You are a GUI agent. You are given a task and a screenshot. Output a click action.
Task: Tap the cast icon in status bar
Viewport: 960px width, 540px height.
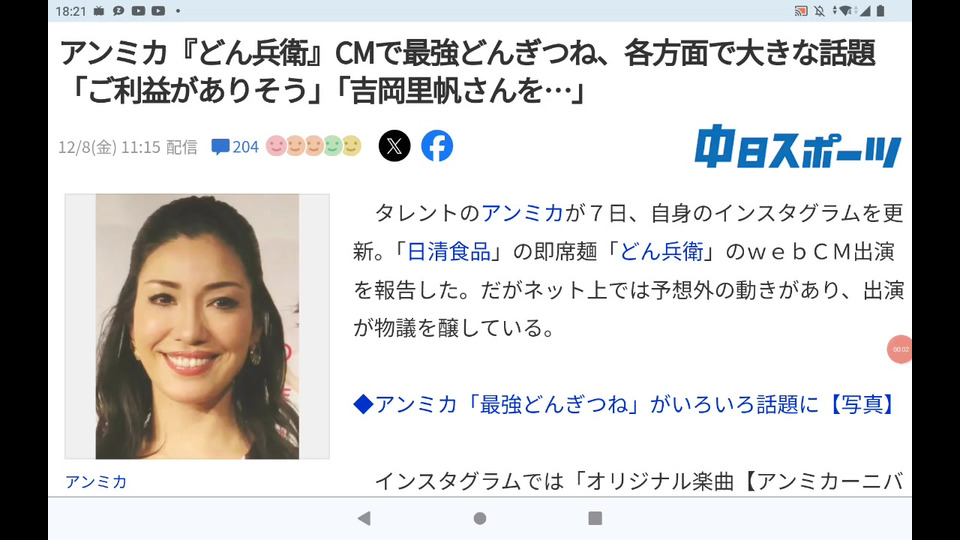click(801, 10)
